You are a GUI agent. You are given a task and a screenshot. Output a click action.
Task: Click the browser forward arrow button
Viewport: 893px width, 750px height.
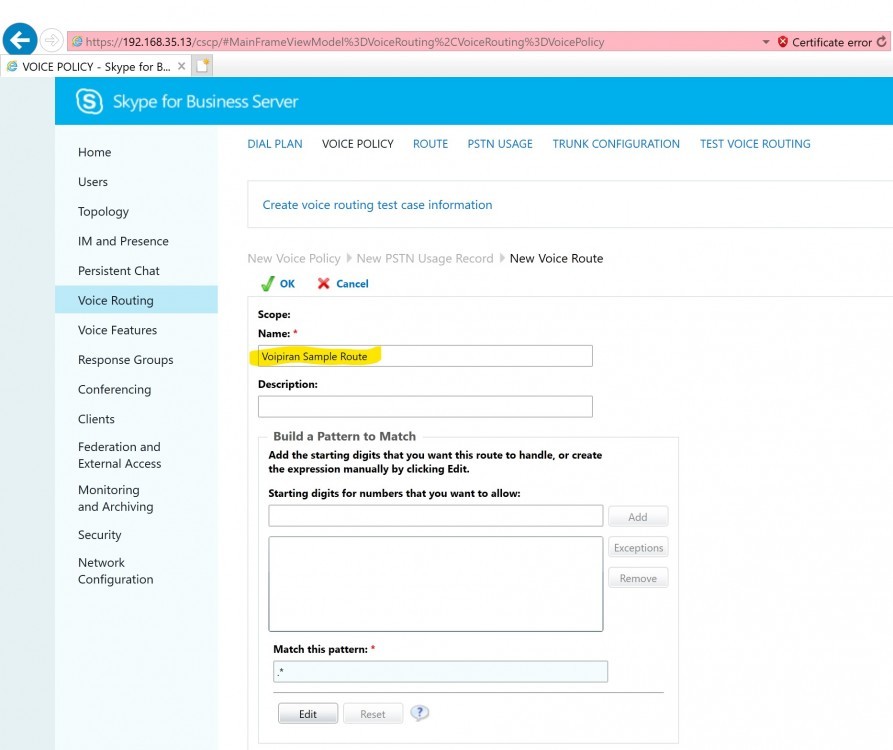[51, 40]
